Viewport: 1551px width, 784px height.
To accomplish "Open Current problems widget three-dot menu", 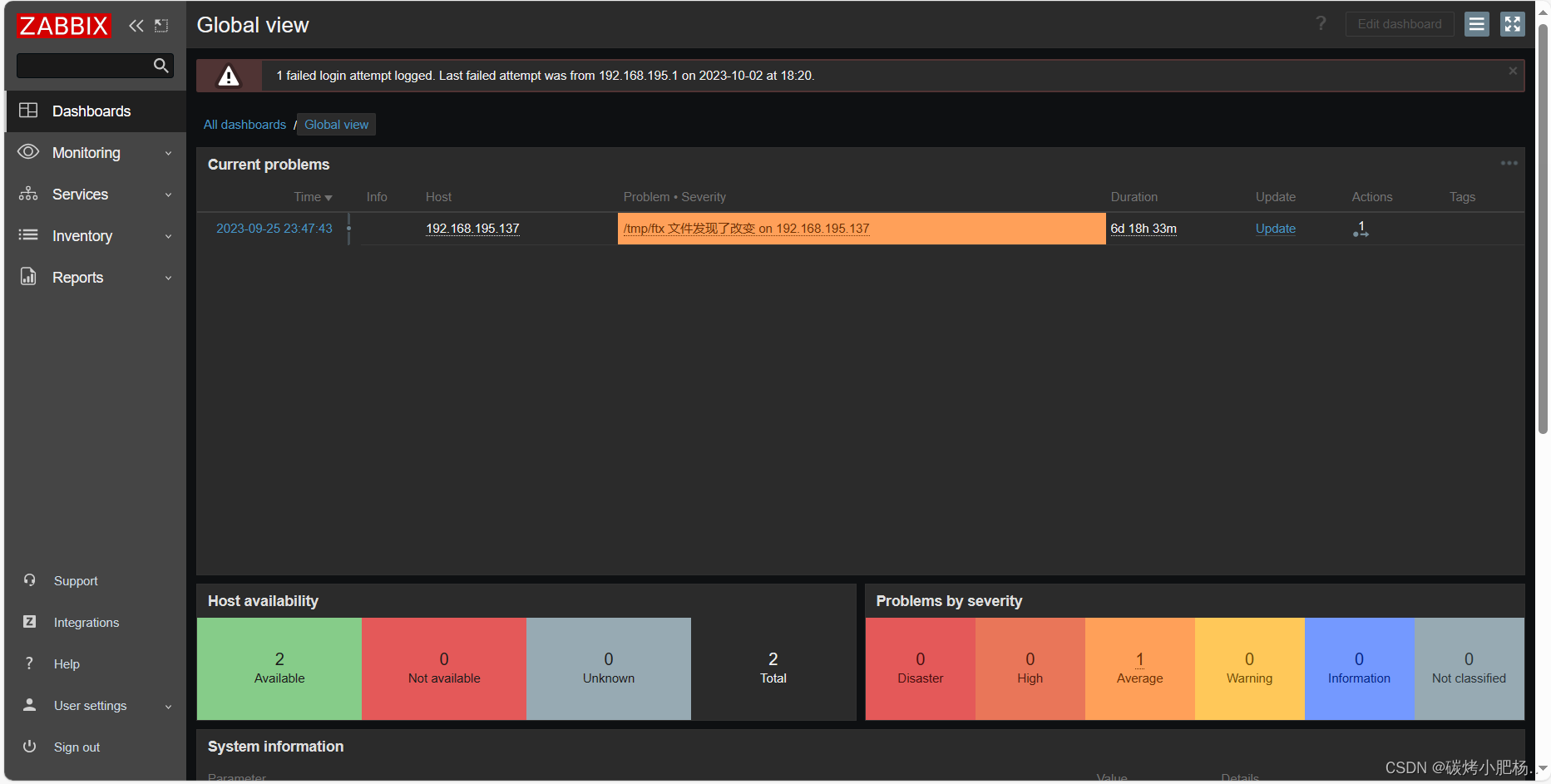I will (x=1509, y=163).
